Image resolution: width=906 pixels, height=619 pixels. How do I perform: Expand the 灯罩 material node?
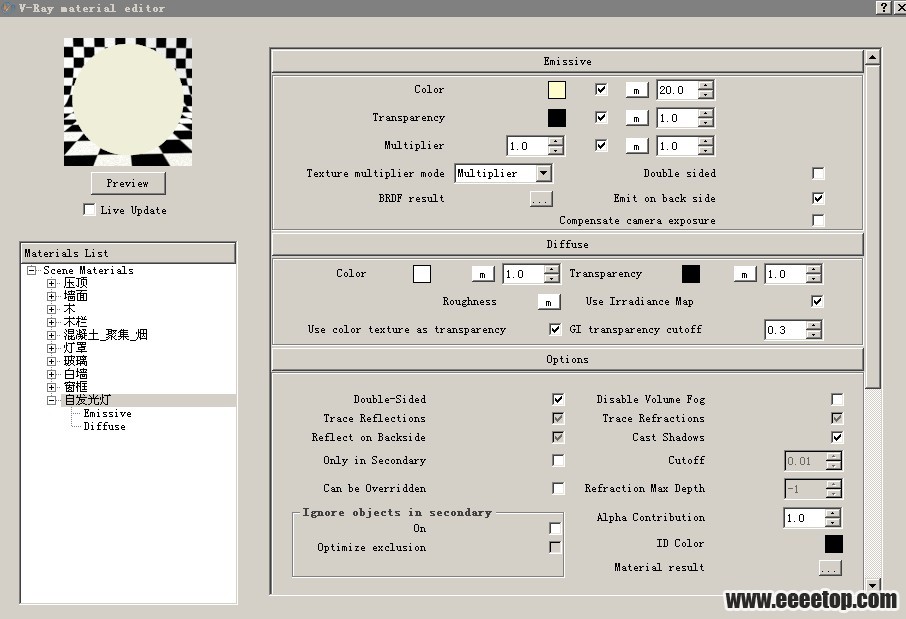point(51,348)
